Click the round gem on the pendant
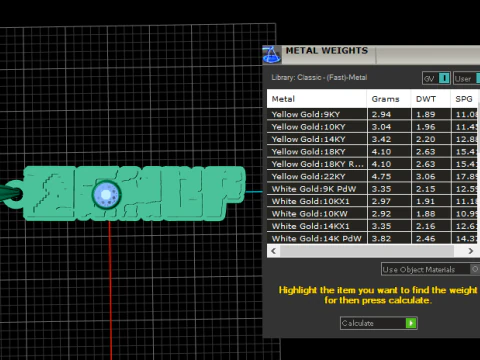 [x=106, y=194]
